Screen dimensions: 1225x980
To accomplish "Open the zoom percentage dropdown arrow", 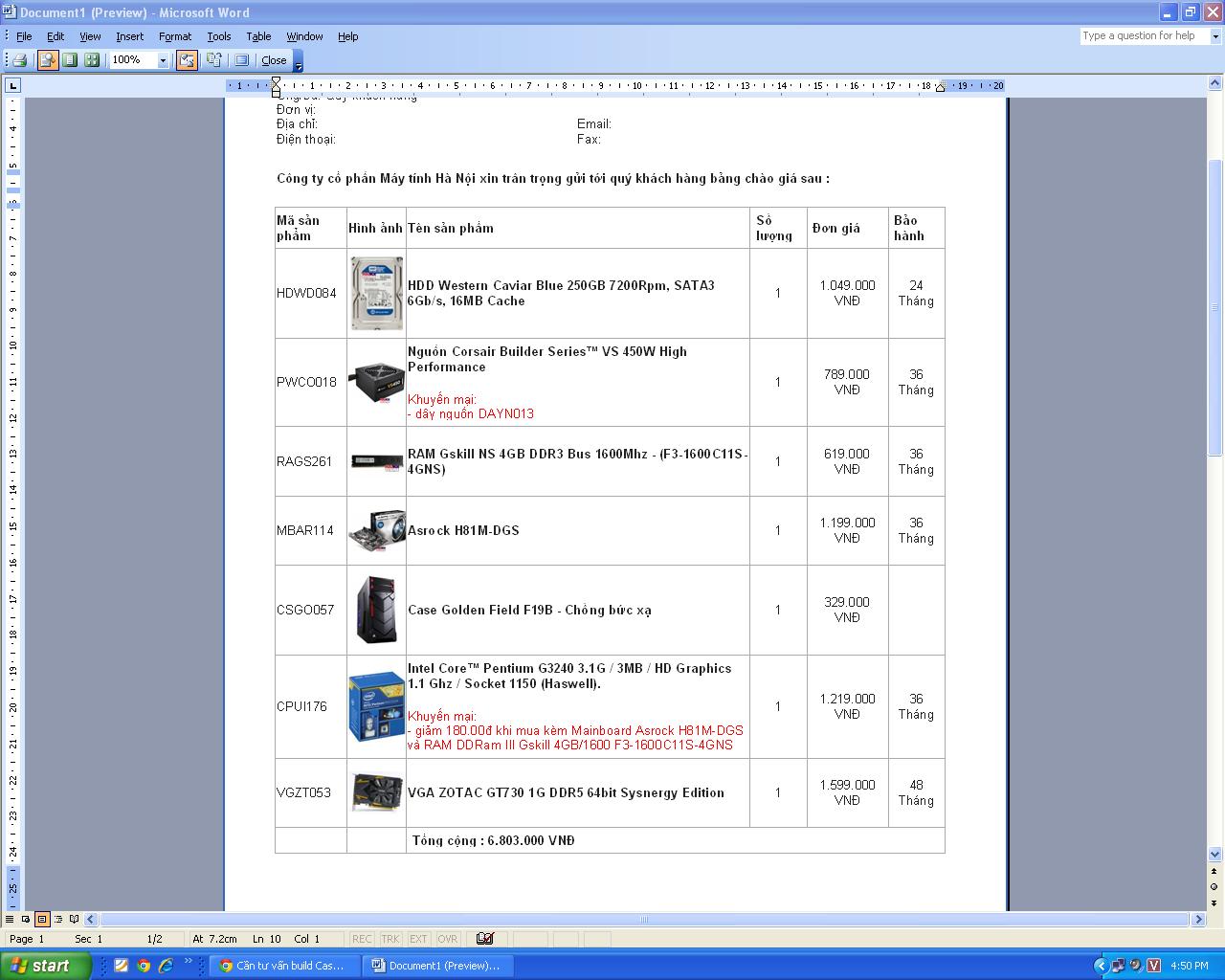I will (x=163, y=60).
